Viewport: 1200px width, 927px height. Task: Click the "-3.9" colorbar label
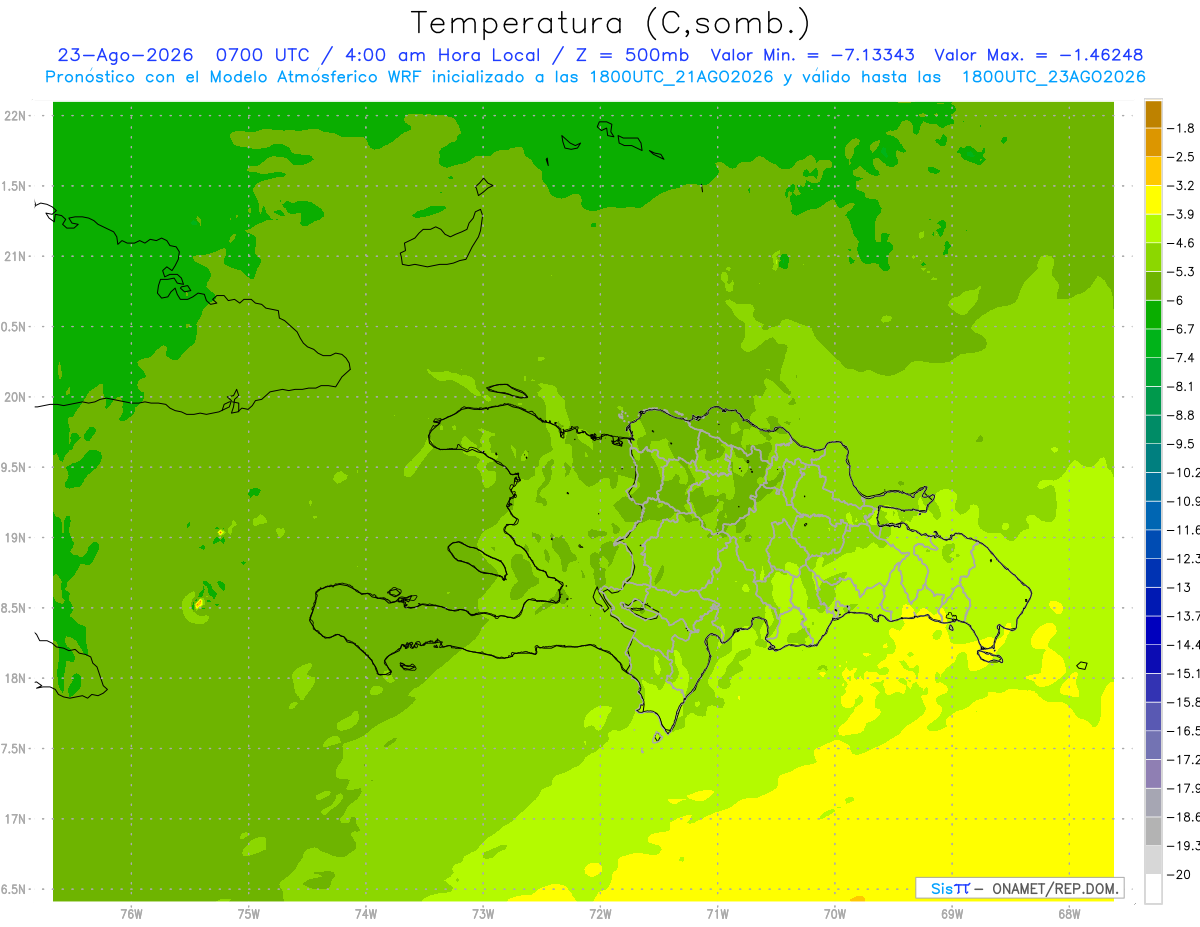pos(1183,214)
